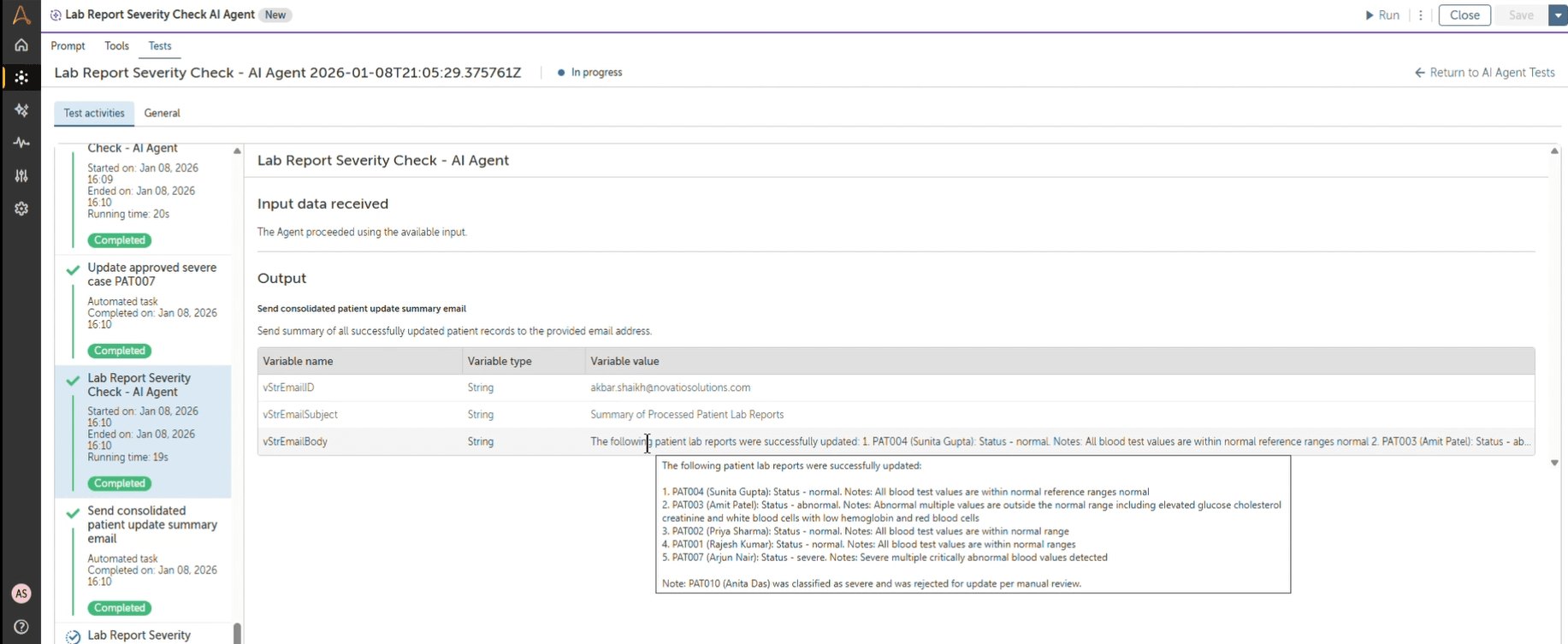This screenshot has height=644, width=1568.
Task: Open the AS user avatar
Action: point(21,594)
